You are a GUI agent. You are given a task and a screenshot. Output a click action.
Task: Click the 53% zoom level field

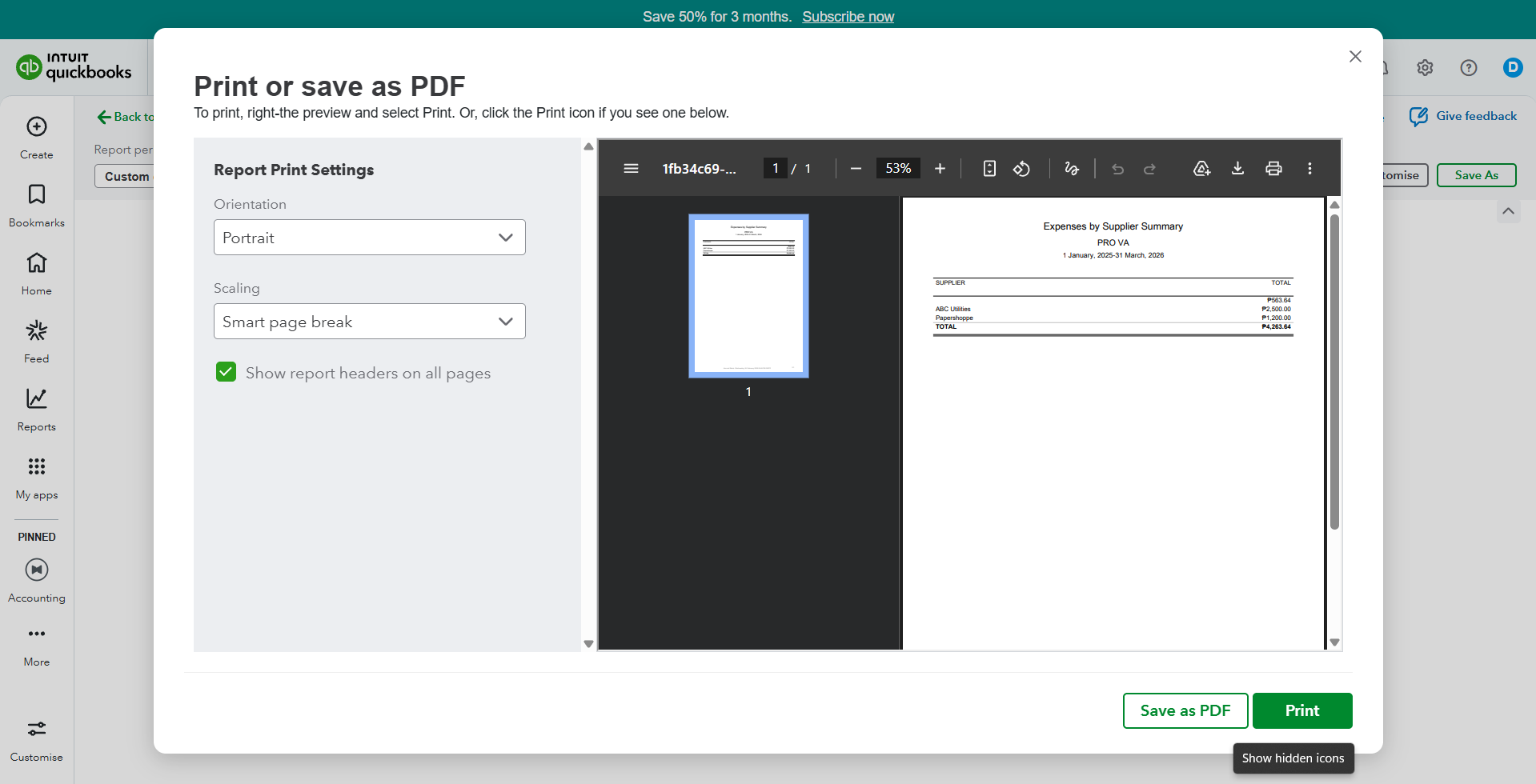(898, 169)
